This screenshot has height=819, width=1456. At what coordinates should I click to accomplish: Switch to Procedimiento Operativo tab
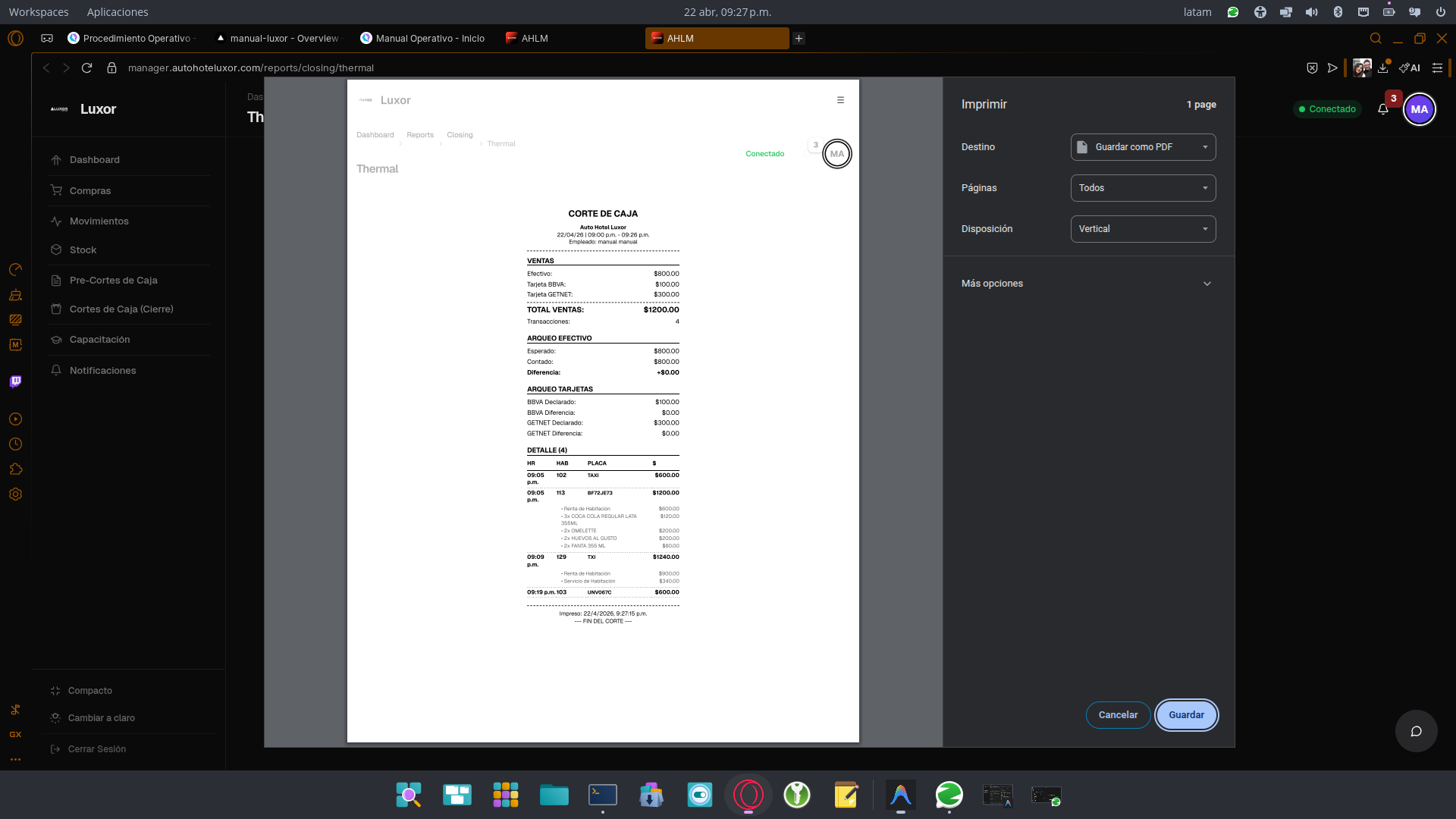(x=131, y=38)
